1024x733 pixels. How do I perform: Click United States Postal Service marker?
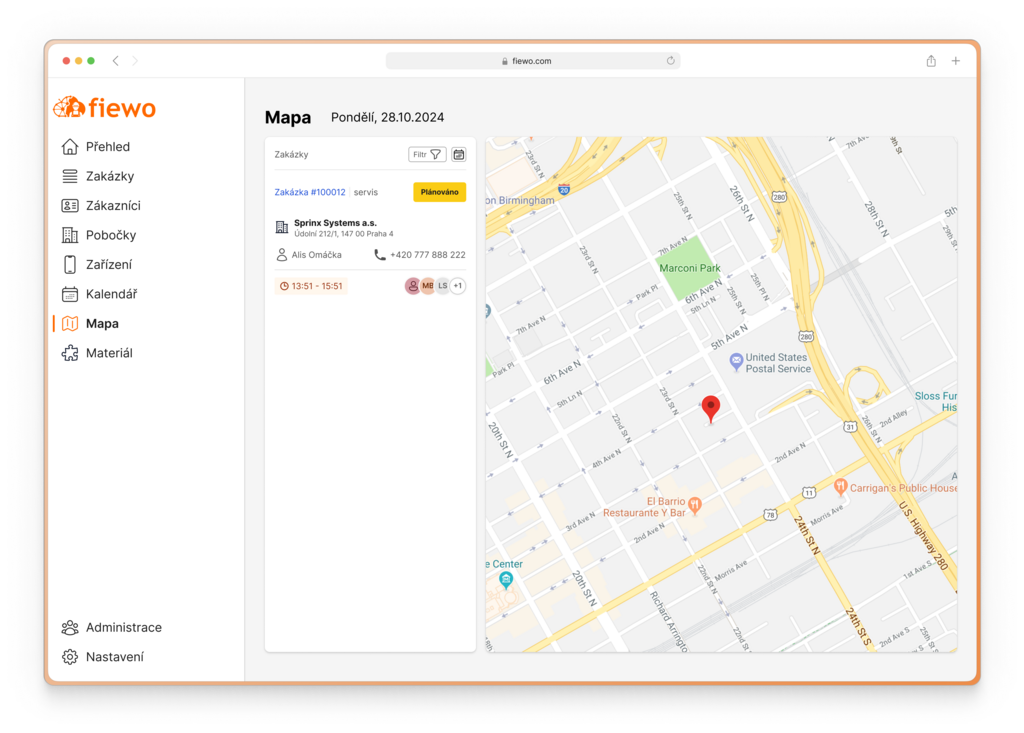(x=736, y=361)
